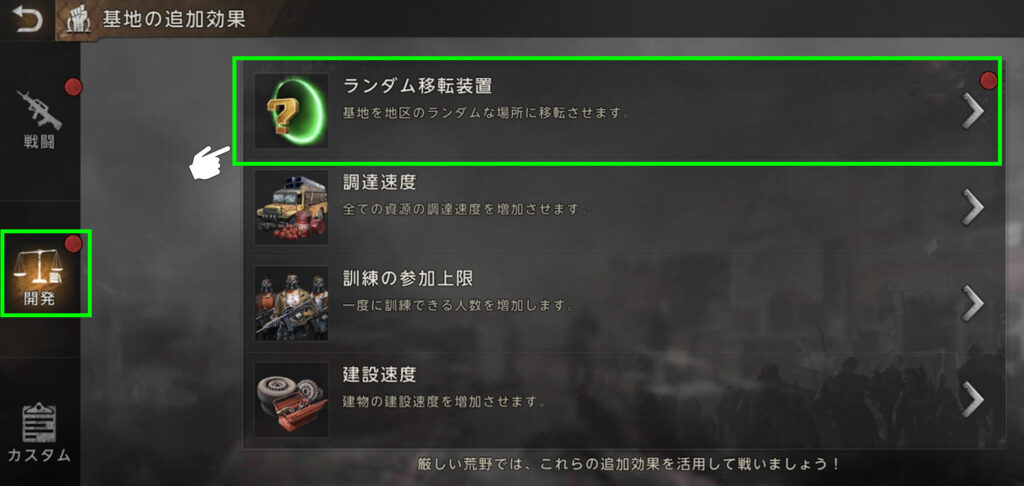This screenshot has width=1024, height=486.
Task: Tap the white pointing hand cursor
Action: point(209,162)
